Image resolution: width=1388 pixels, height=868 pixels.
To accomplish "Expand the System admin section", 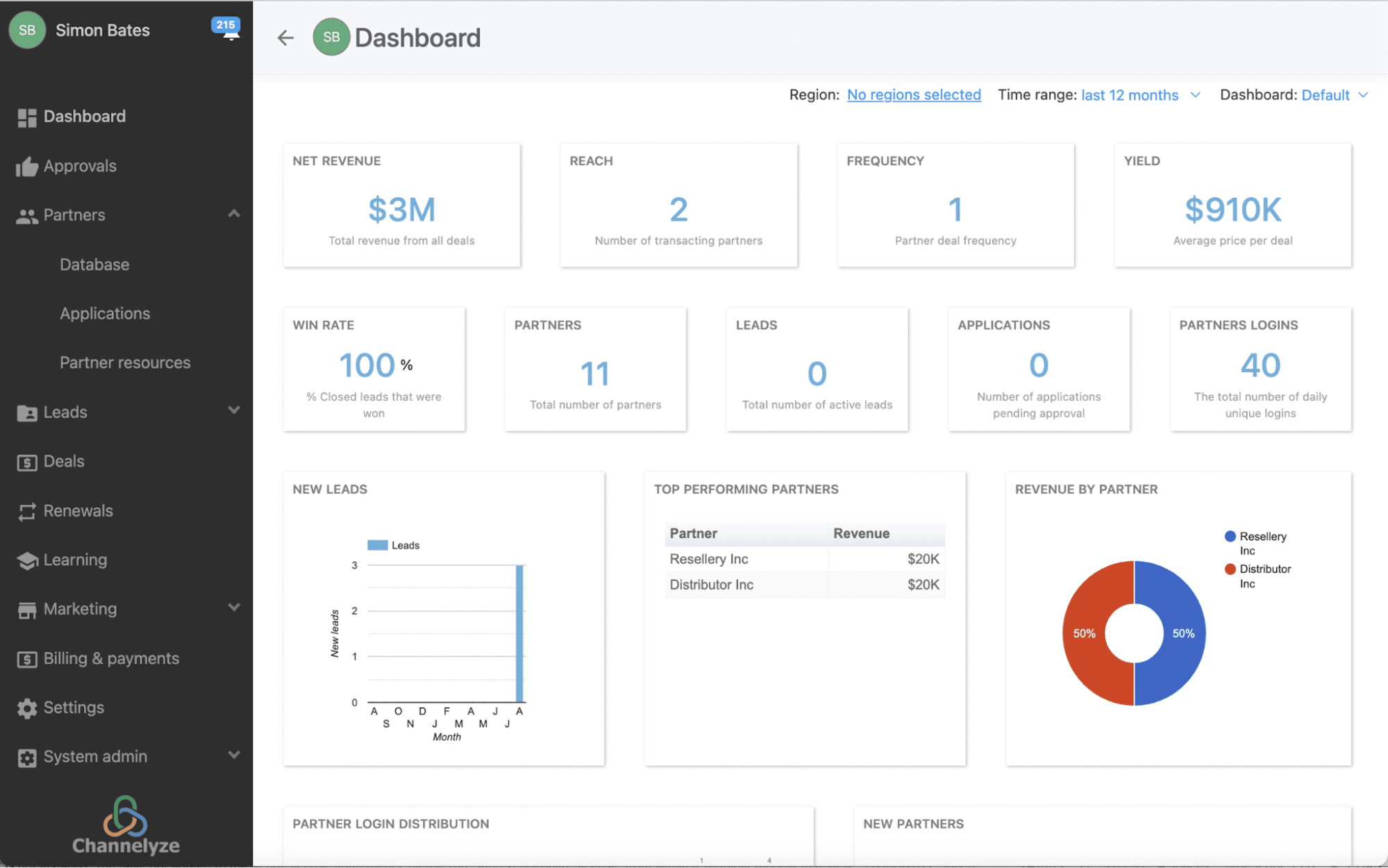I will coord(234,756).
